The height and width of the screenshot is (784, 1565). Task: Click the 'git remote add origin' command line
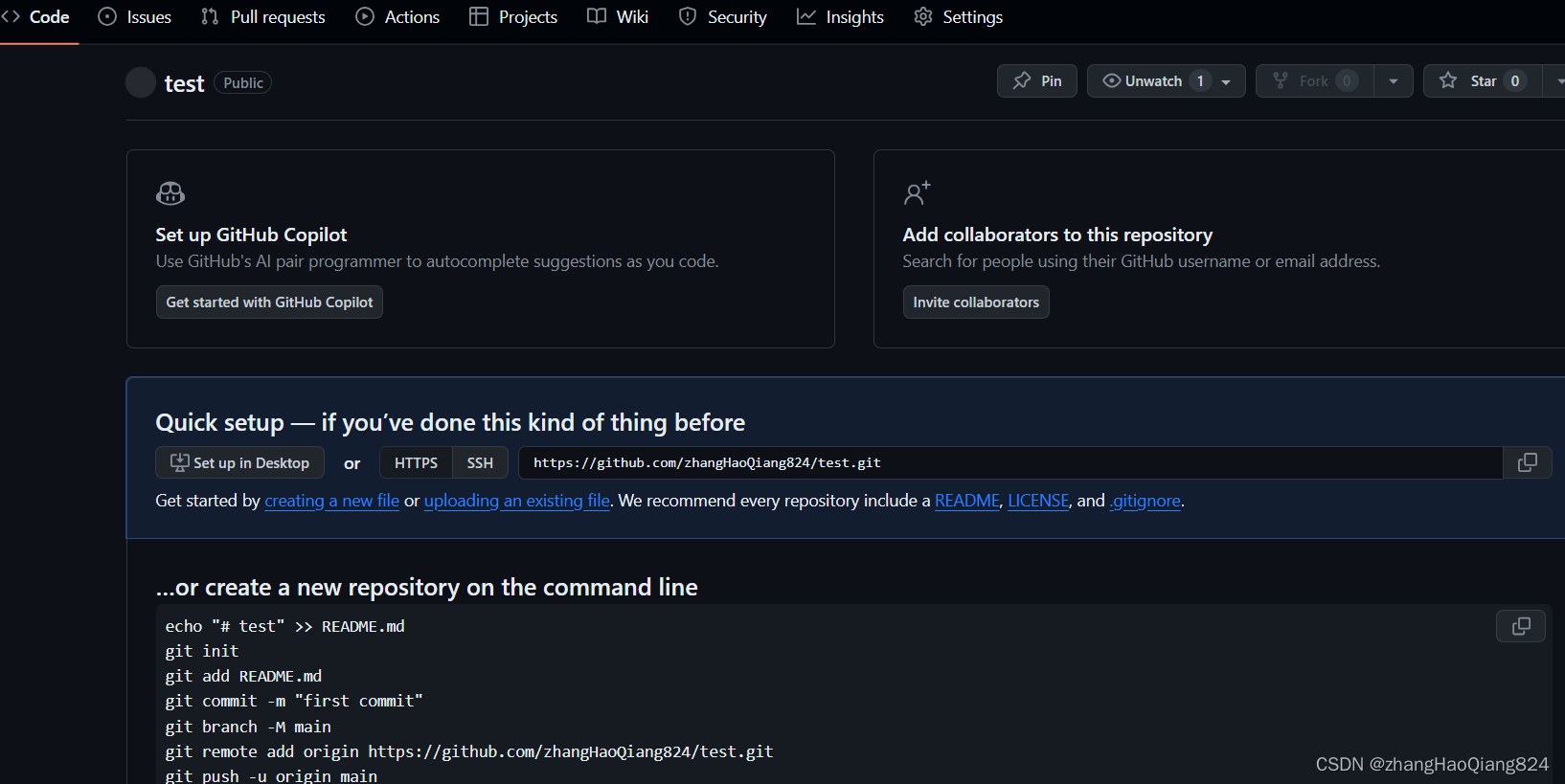[x=469, y=752]
